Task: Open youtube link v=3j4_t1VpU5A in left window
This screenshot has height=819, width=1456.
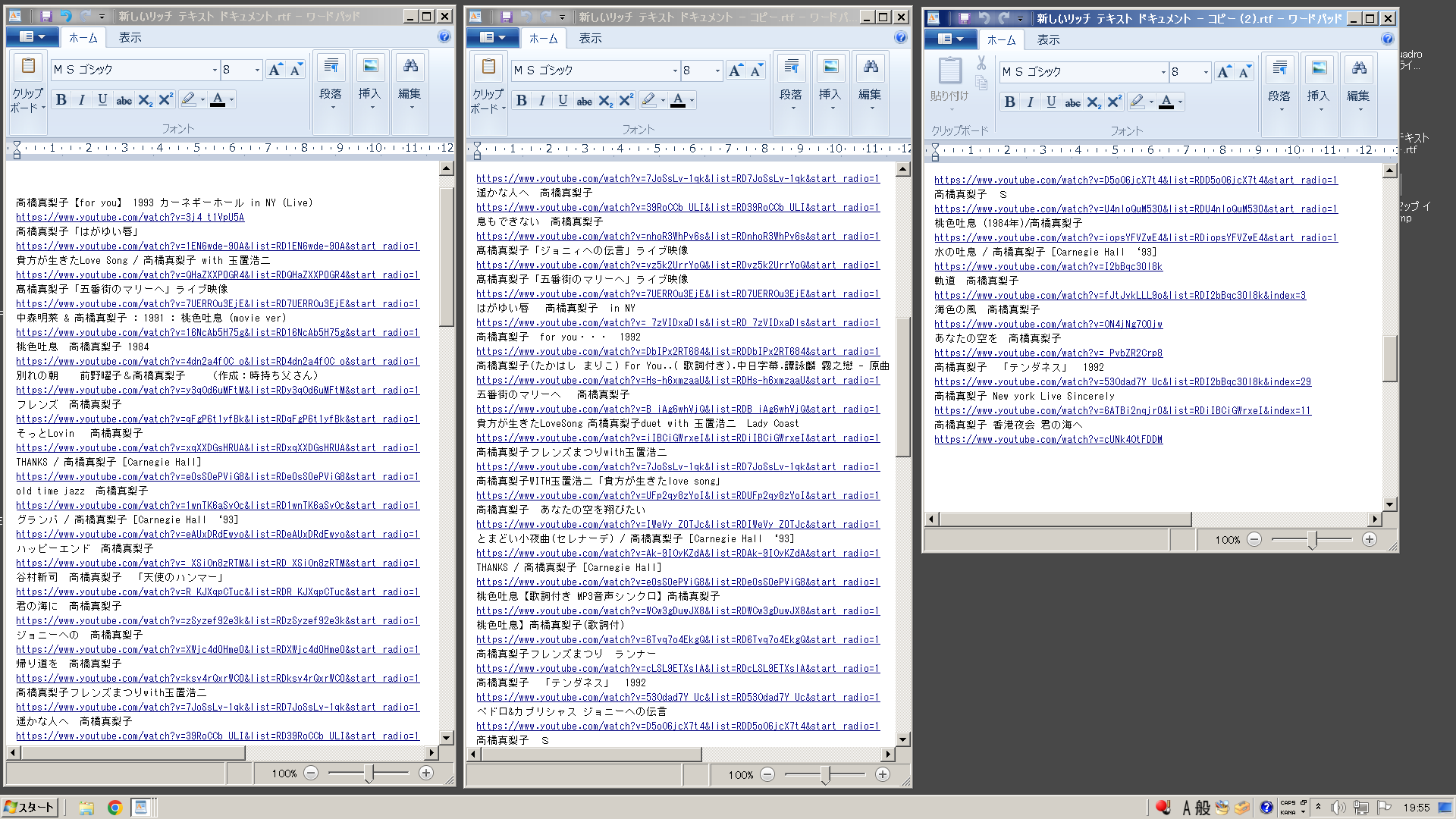Action: point(130,217)
